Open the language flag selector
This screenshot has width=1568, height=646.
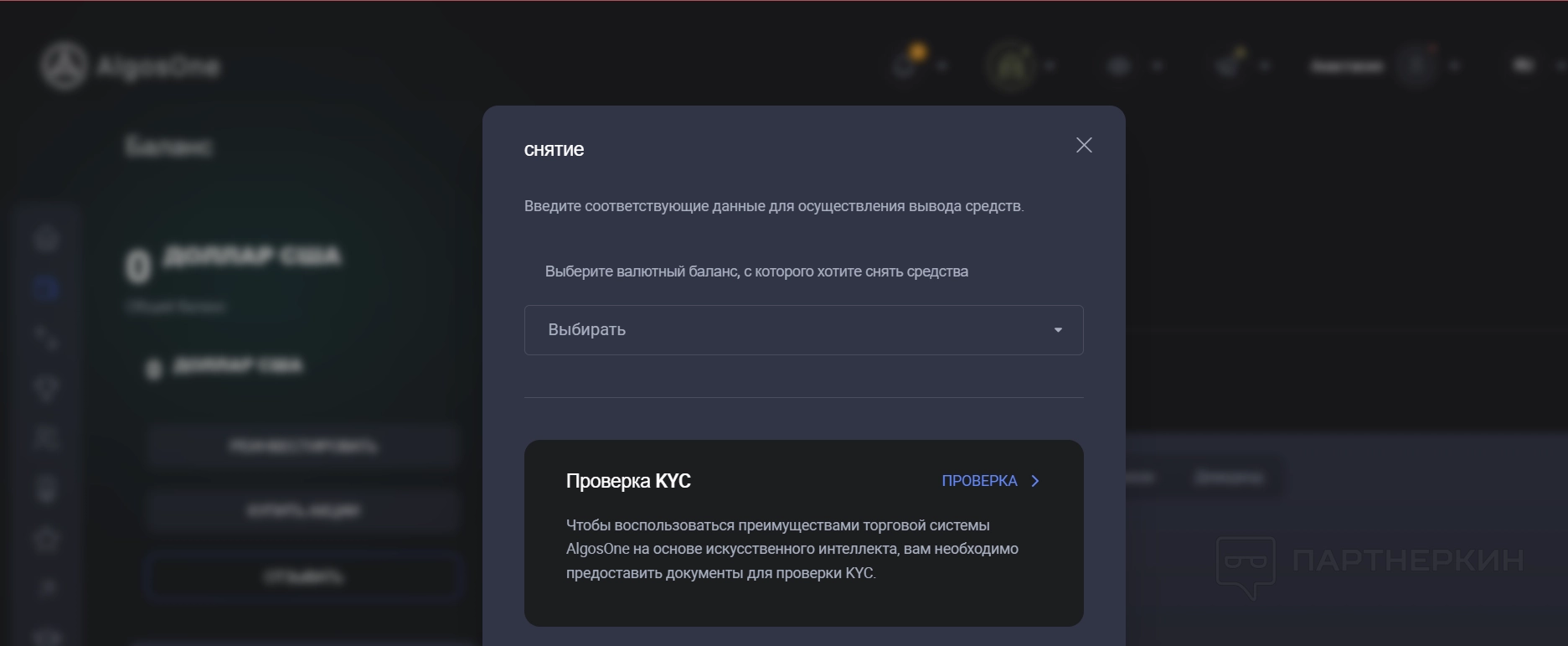pos(1524,65)
